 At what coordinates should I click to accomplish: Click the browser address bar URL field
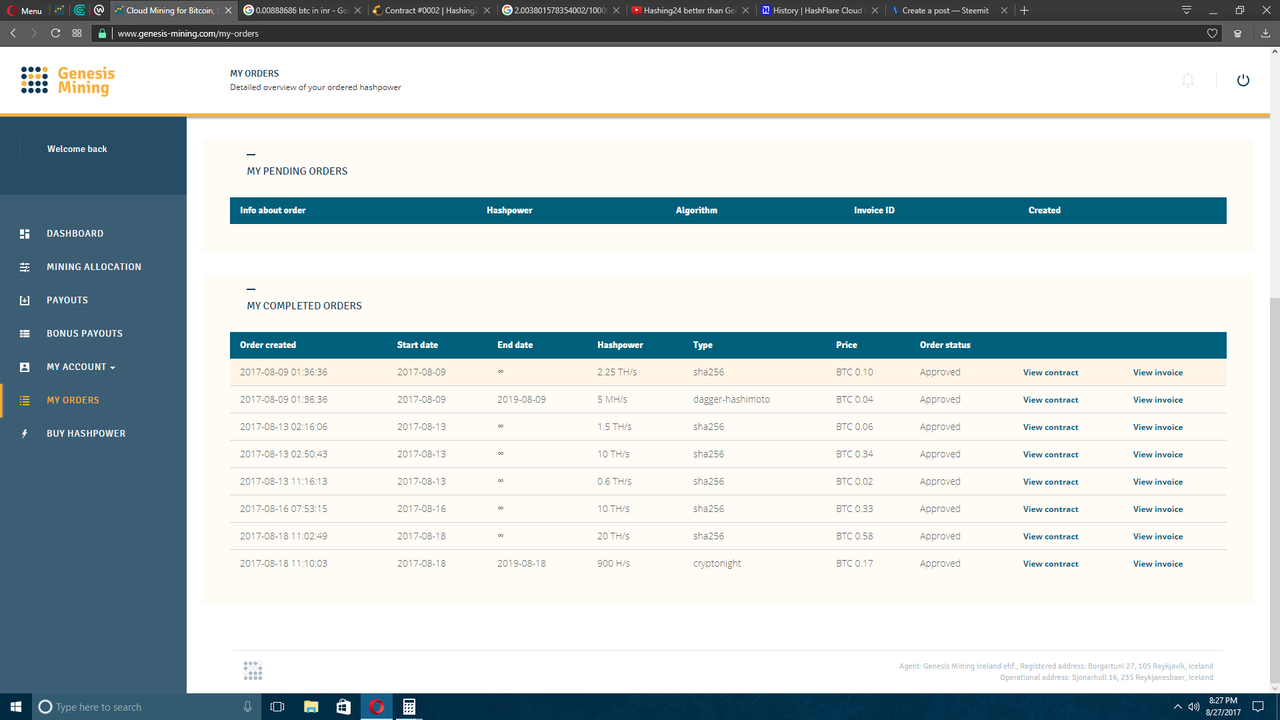pyautogui.click(x=400, y=32)
